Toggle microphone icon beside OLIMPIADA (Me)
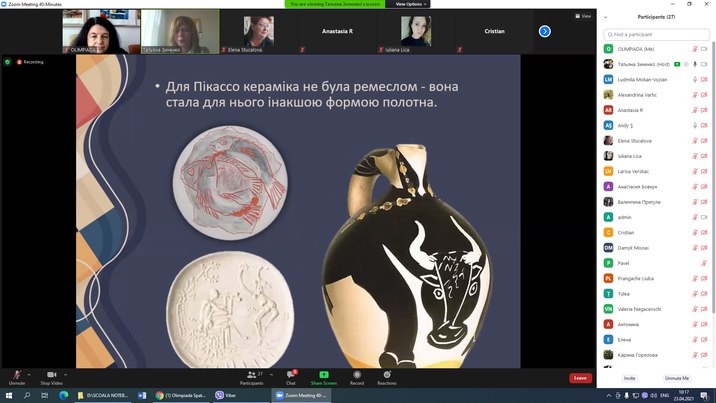The width and height of the screenshot is (716, 403). 693,48
